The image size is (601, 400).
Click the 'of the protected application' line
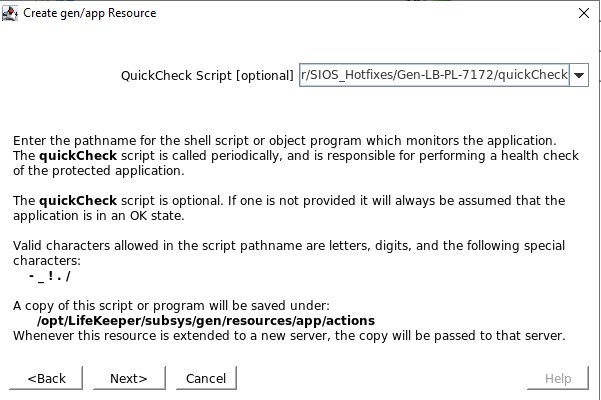tap(99, 170)
